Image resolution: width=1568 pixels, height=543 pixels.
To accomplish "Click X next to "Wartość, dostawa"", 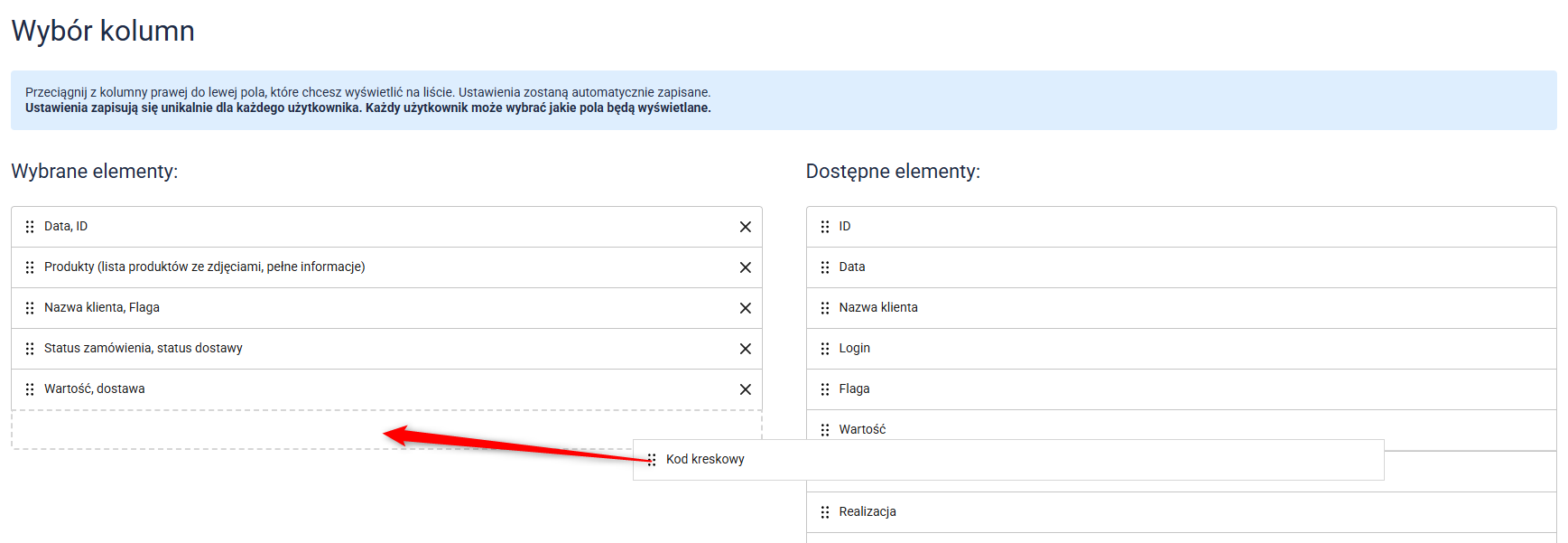I will click(745, 389).
